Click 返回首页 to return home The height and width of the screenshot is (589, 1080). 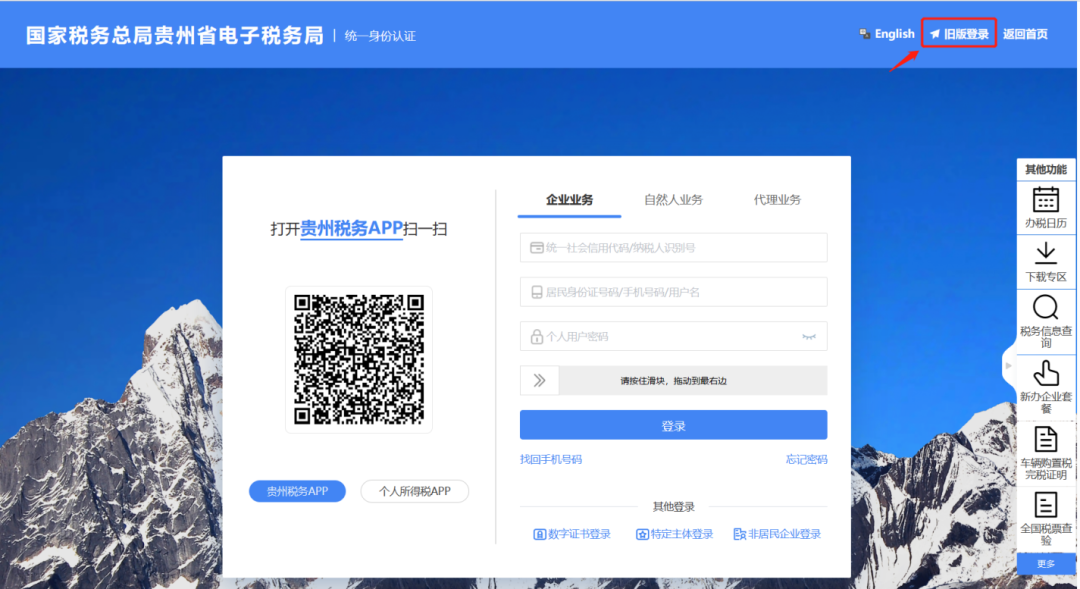(x=1025, y=34)
